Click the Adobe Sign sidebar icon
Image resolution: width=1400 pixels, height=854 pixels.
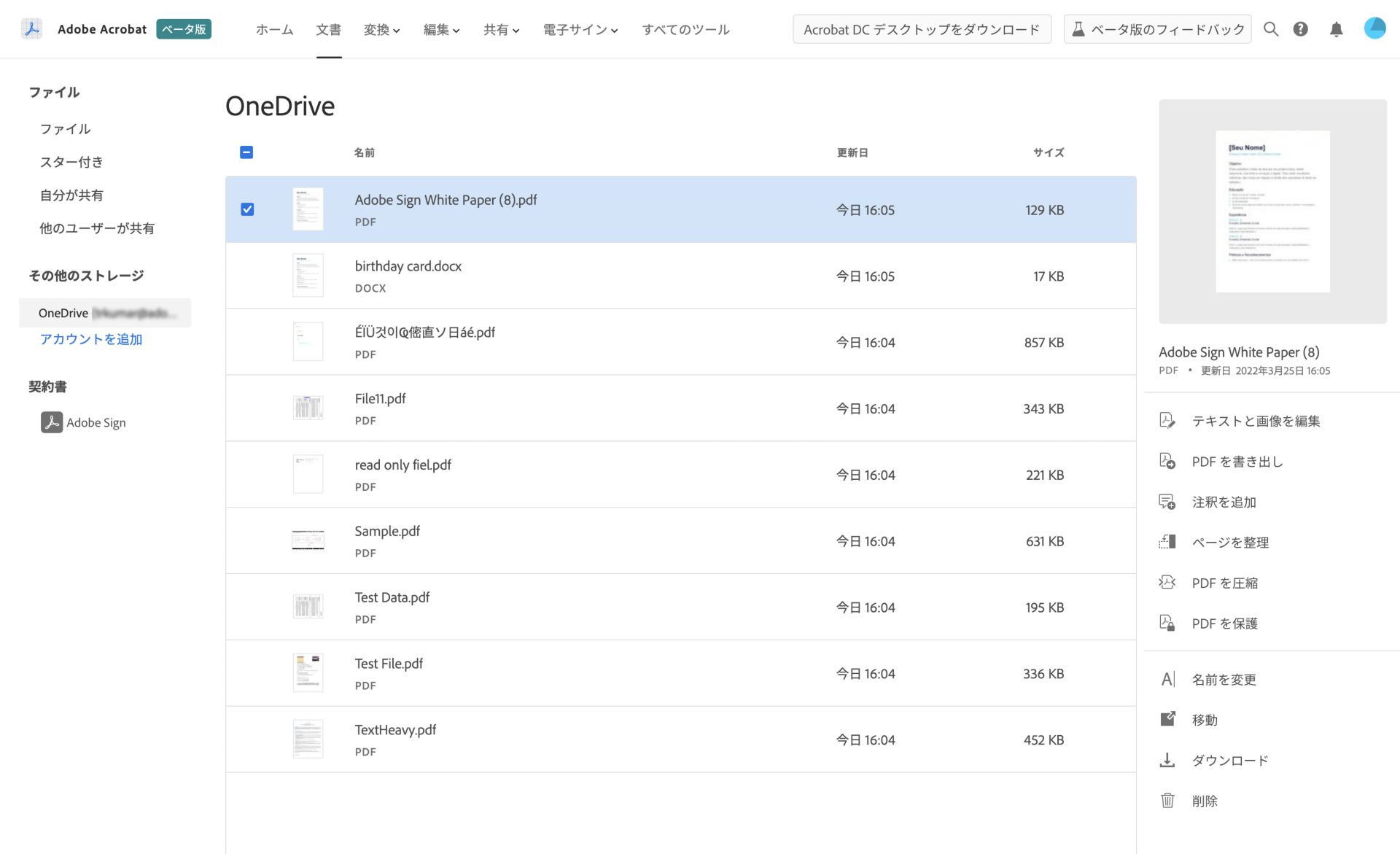coord(51,422)
